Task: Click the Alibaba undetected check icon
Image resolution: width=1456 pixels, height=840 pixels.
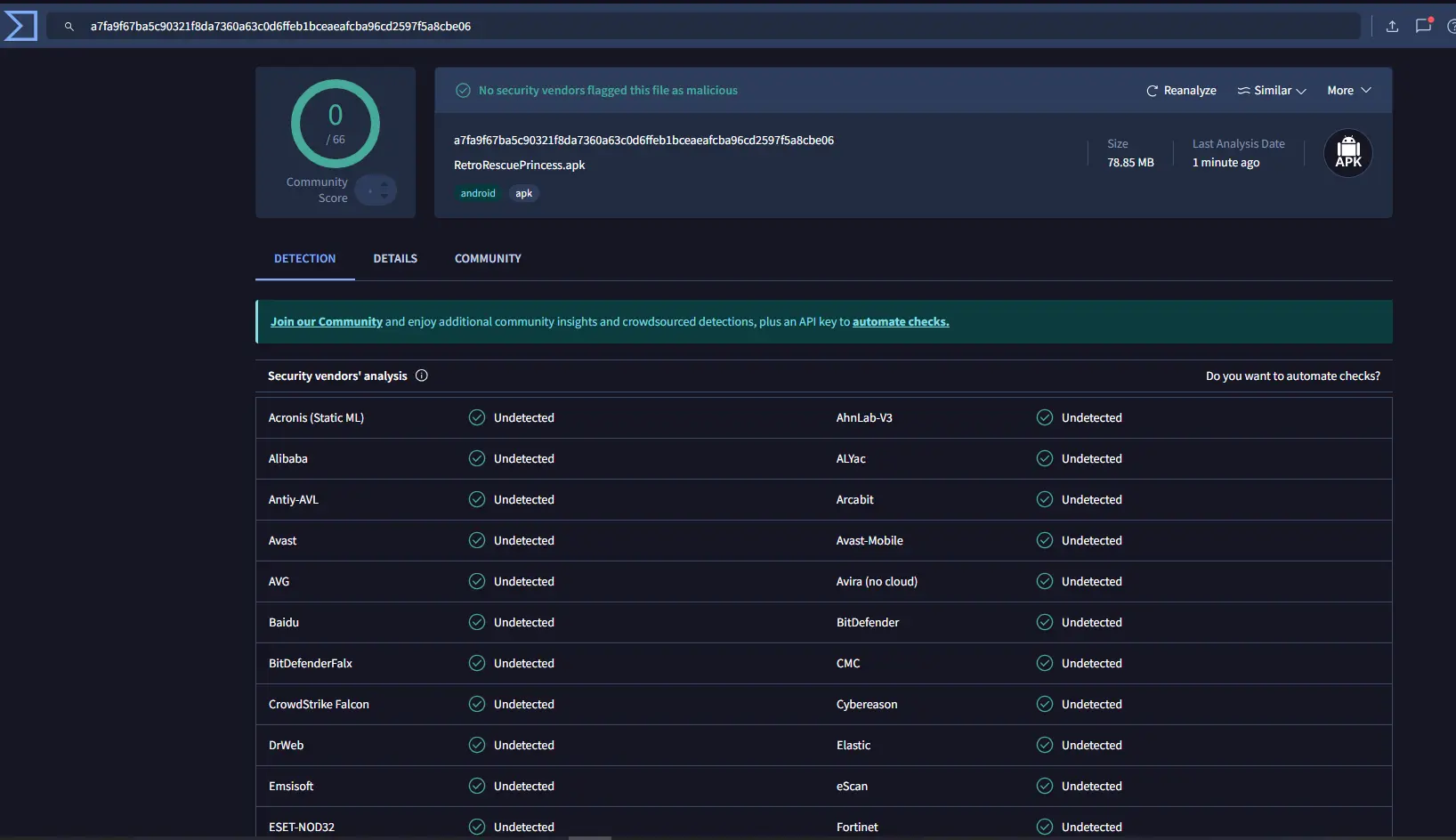Action: (x=477, y=458)
